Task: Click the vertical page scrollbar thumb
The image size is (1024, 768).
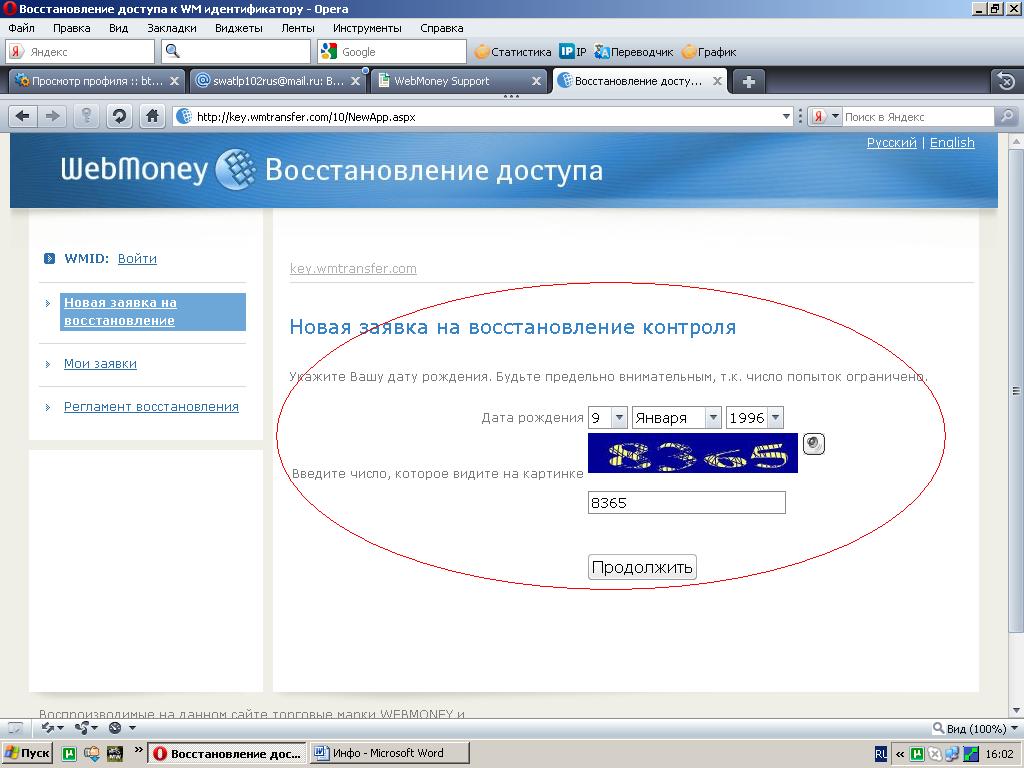Action: pyautogui.click(x=1016, y=391)
